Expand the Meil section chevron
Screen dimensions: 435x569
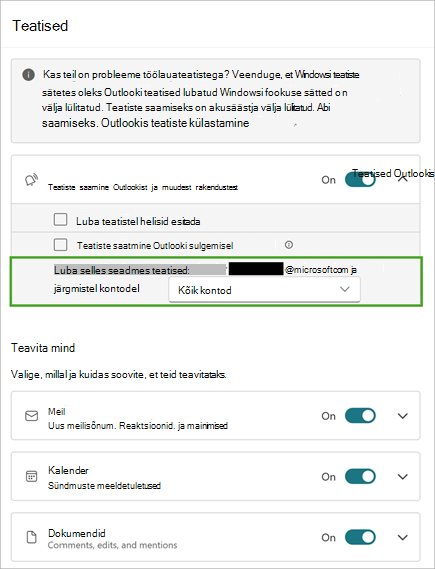point(403,416)
